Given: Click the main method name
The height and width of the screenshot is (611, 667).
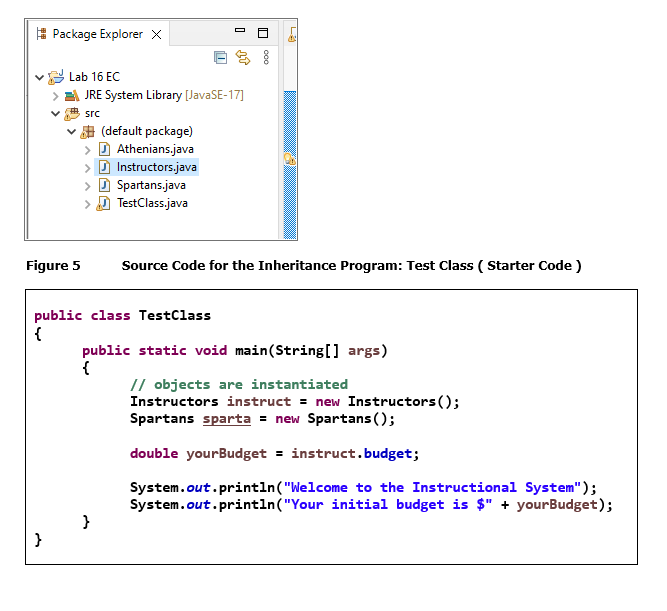Looking at the screenshot, I should [x=251, y=351].
